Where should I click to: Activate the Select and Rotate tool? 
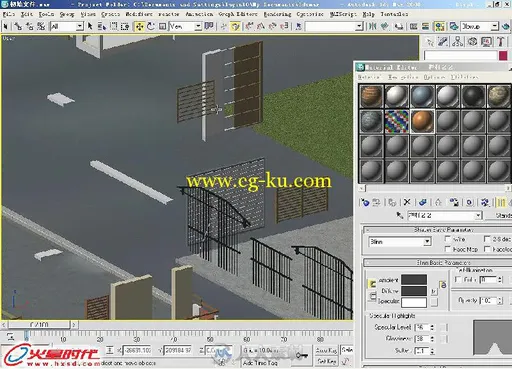point(151,26)
